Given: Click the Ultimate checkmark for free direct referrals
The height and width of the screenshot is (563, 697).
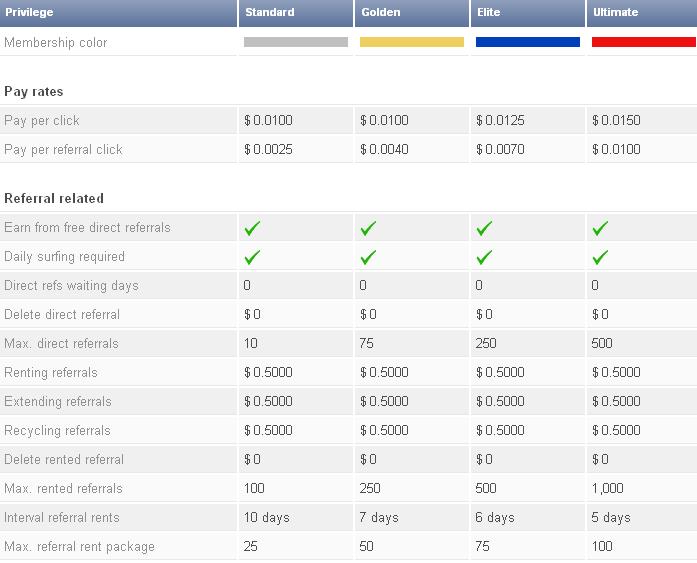Looking at the screenshot, I should pyautogui.click(x=600, y=228).
